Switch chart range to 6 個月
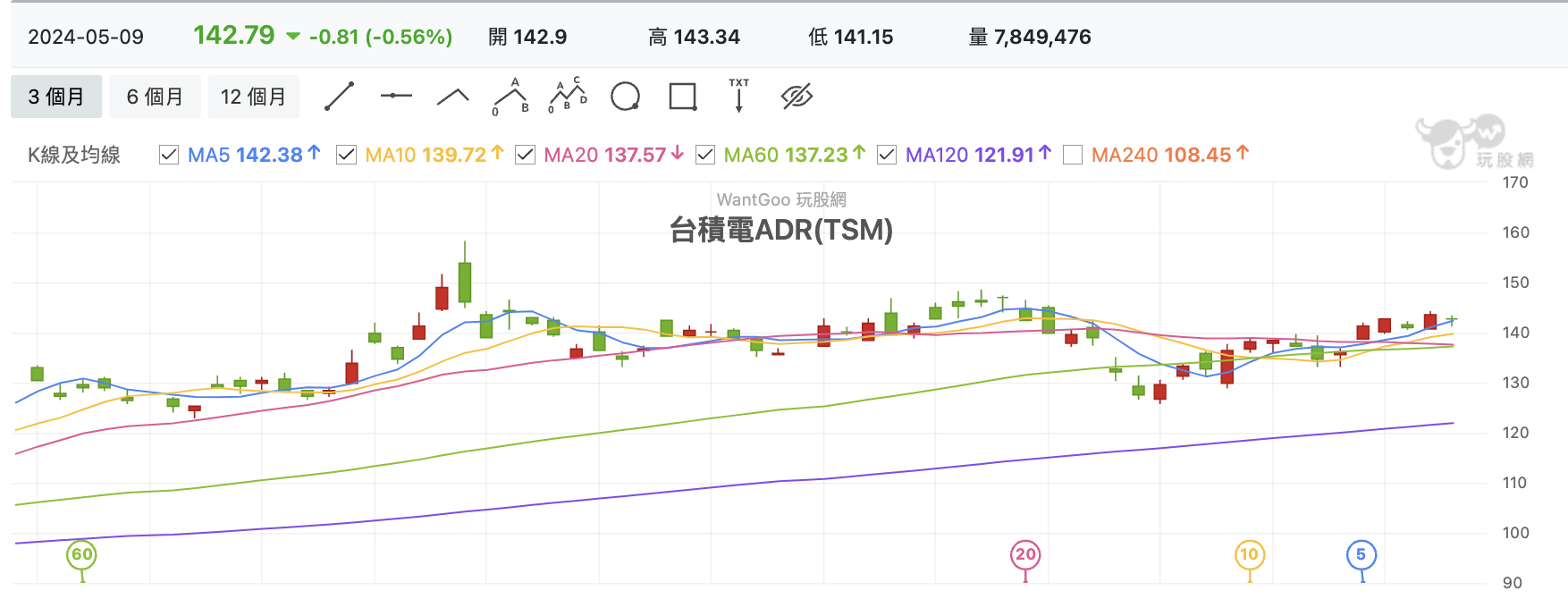This screenshot has height=599, width=1568. [x=155, y=97]
